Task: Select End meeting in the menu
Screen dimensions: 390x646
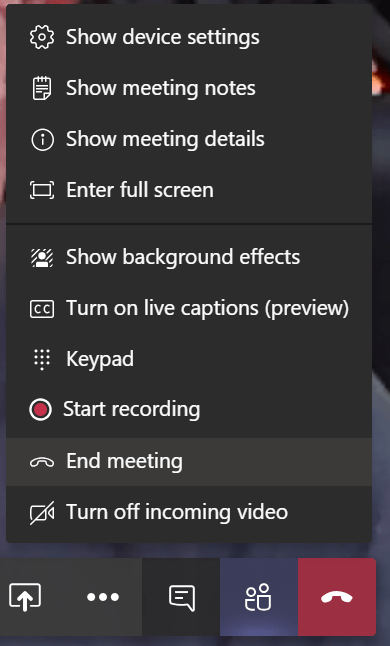Action: 189,461
